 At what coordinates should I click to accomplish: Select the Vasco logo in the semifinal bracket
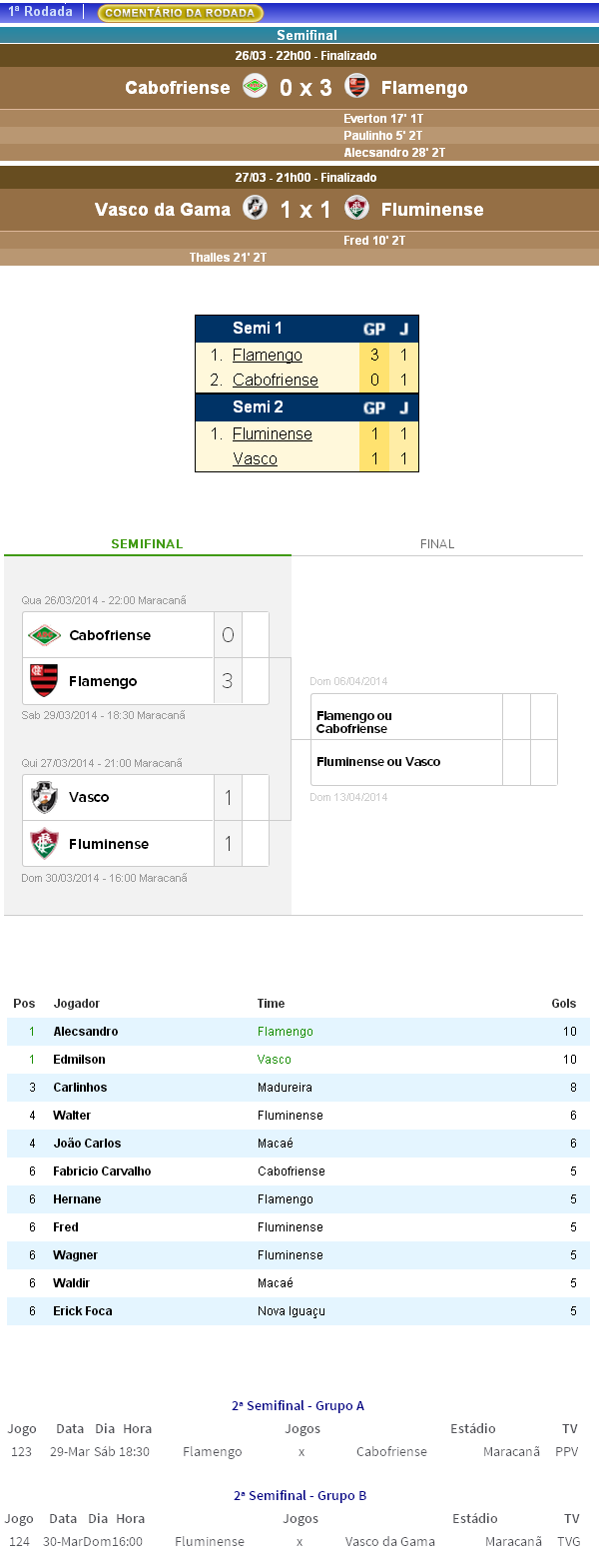[x=44, y=797]
